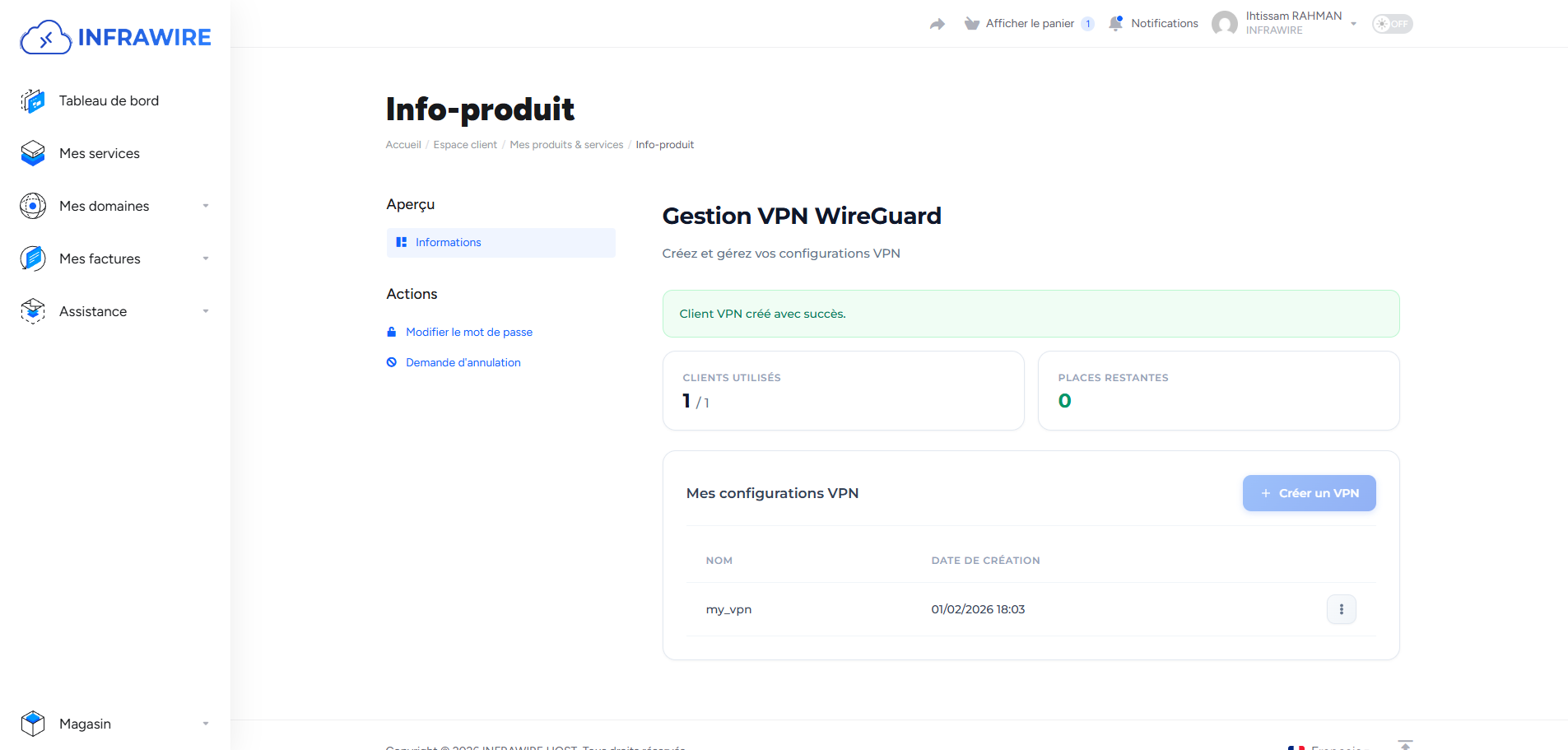The width and height of the screenshot is (1568, 750).
Task: Click the basket icon next to Afficher le panier
Action: pos(972,23)
